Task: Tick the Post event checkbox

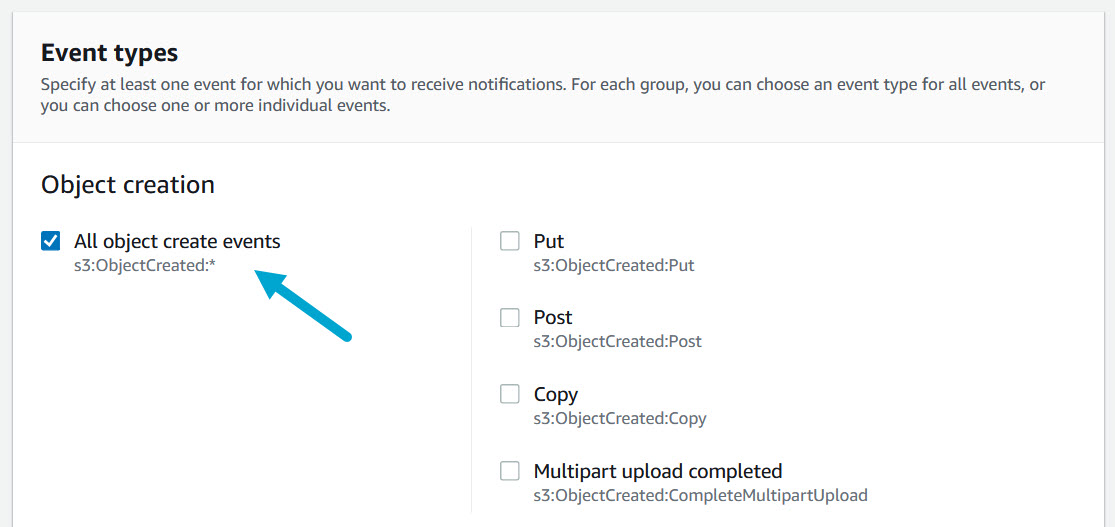Action: (510, 318)
